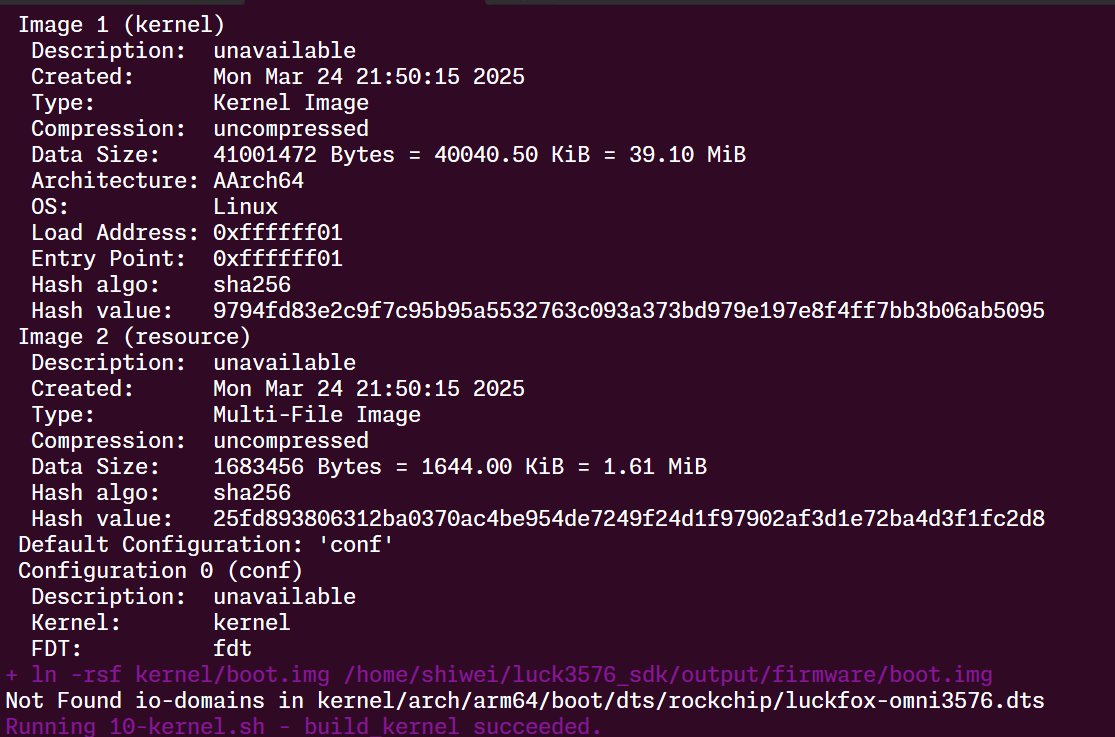The height and width of the screenshot is (737, 1115).
Task: Click the resource hash value starting 25fd8938
Action: (x=629, y=519)
